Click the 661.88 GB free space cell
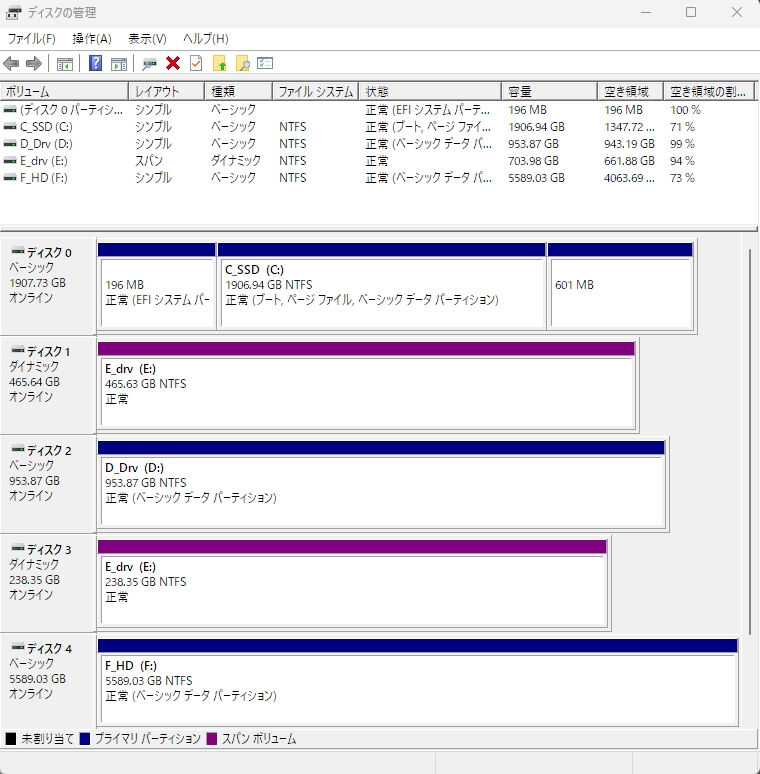Viewport: 760px width, 774px height. point(629,161)
